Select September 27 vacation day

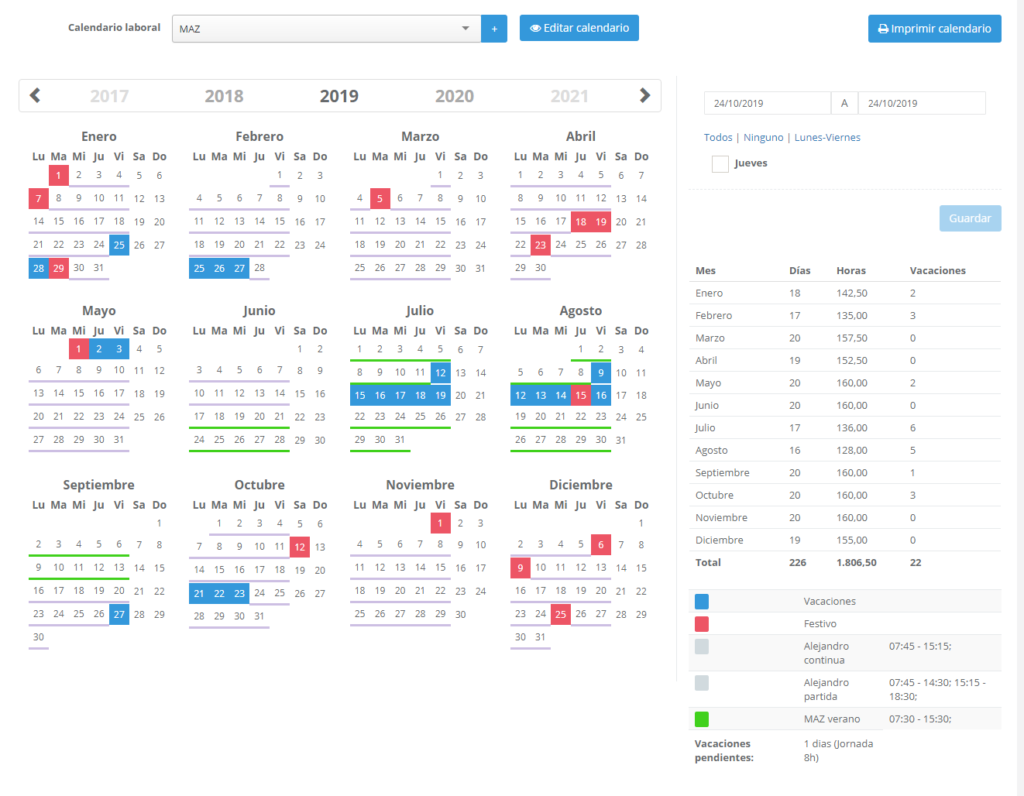pyautogui.click(x=119, y=614)
